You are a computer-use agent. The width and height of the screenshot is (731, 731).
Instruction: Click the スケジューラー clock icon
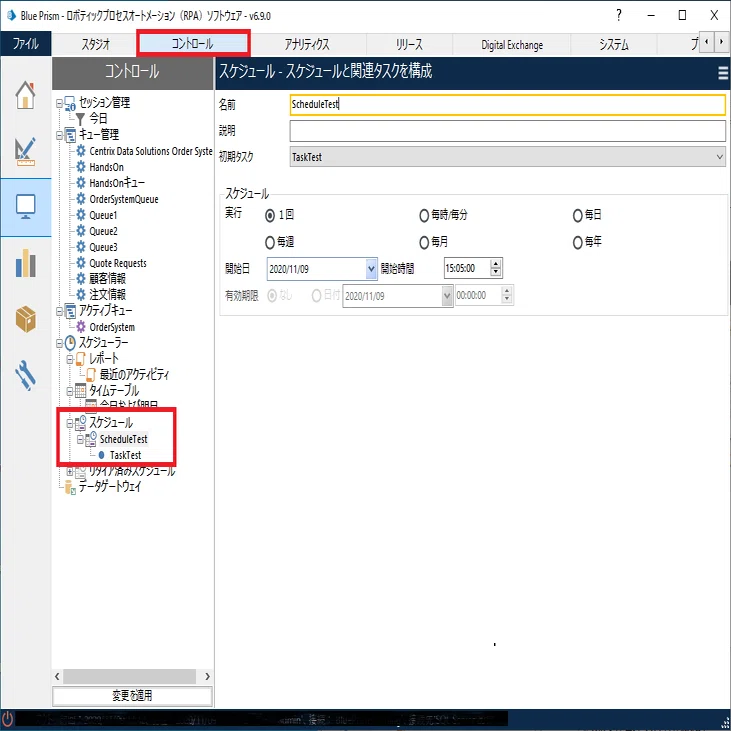(x=70, y=343)
